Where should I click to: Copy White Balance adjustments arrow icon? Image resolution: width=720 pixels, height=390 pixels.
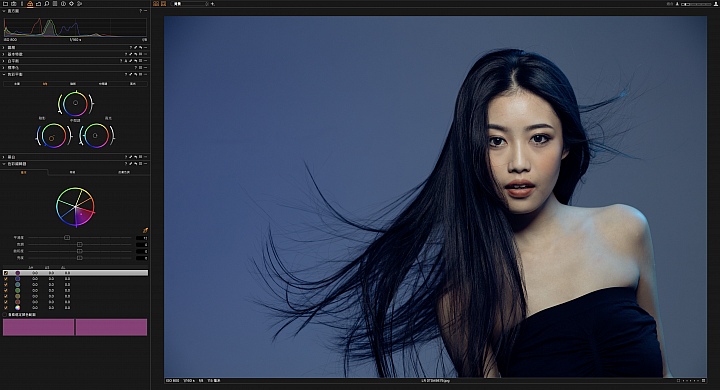point(130,61)
